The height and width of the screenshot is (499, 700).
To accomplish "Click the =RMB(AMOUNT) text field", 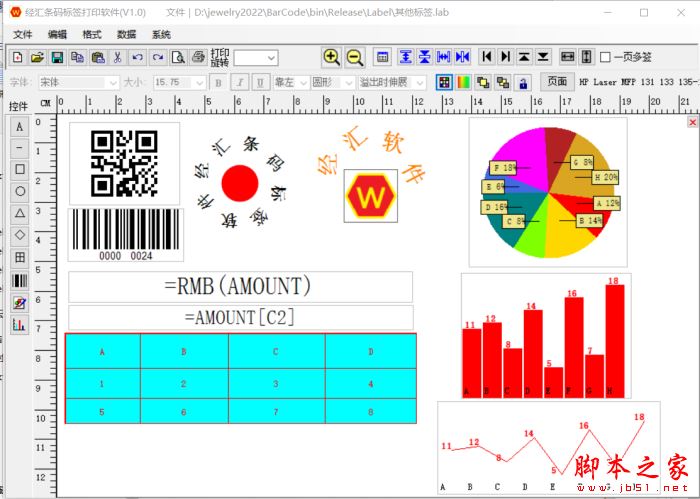I will click(240, 287).
